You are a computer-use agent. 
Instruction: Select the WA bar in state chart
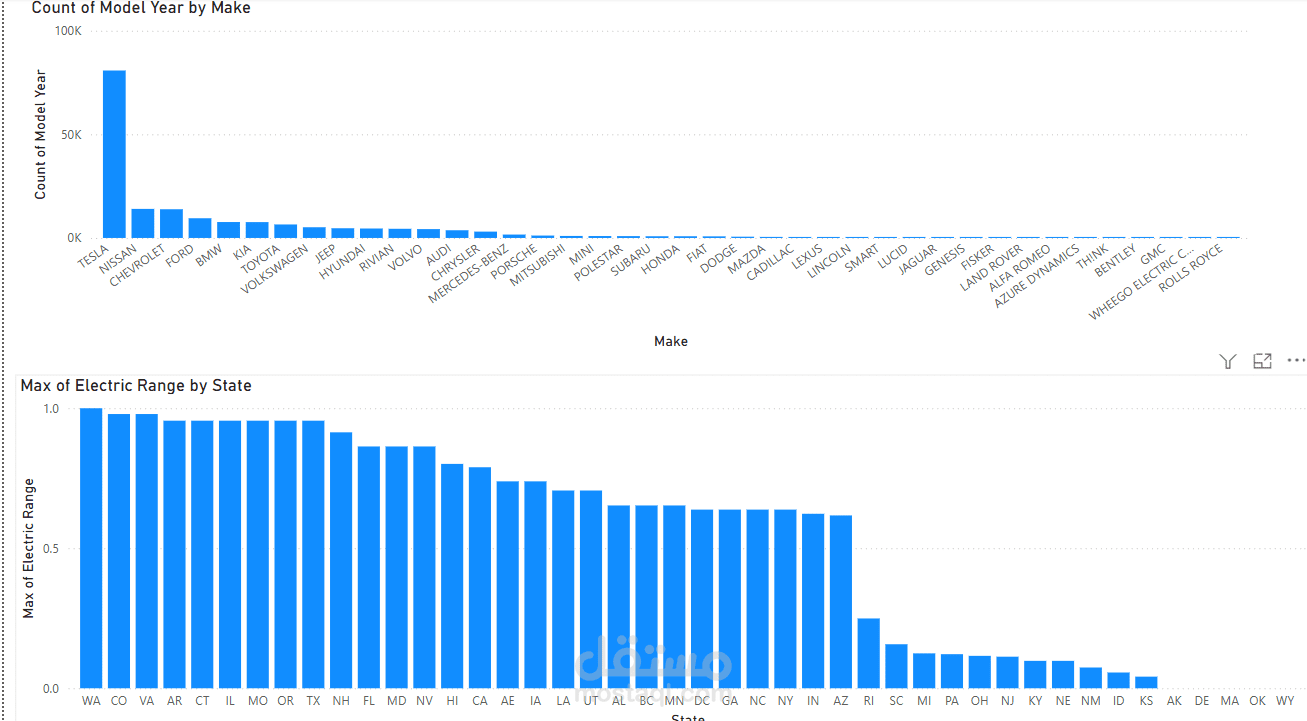click(x=91, y=548)
